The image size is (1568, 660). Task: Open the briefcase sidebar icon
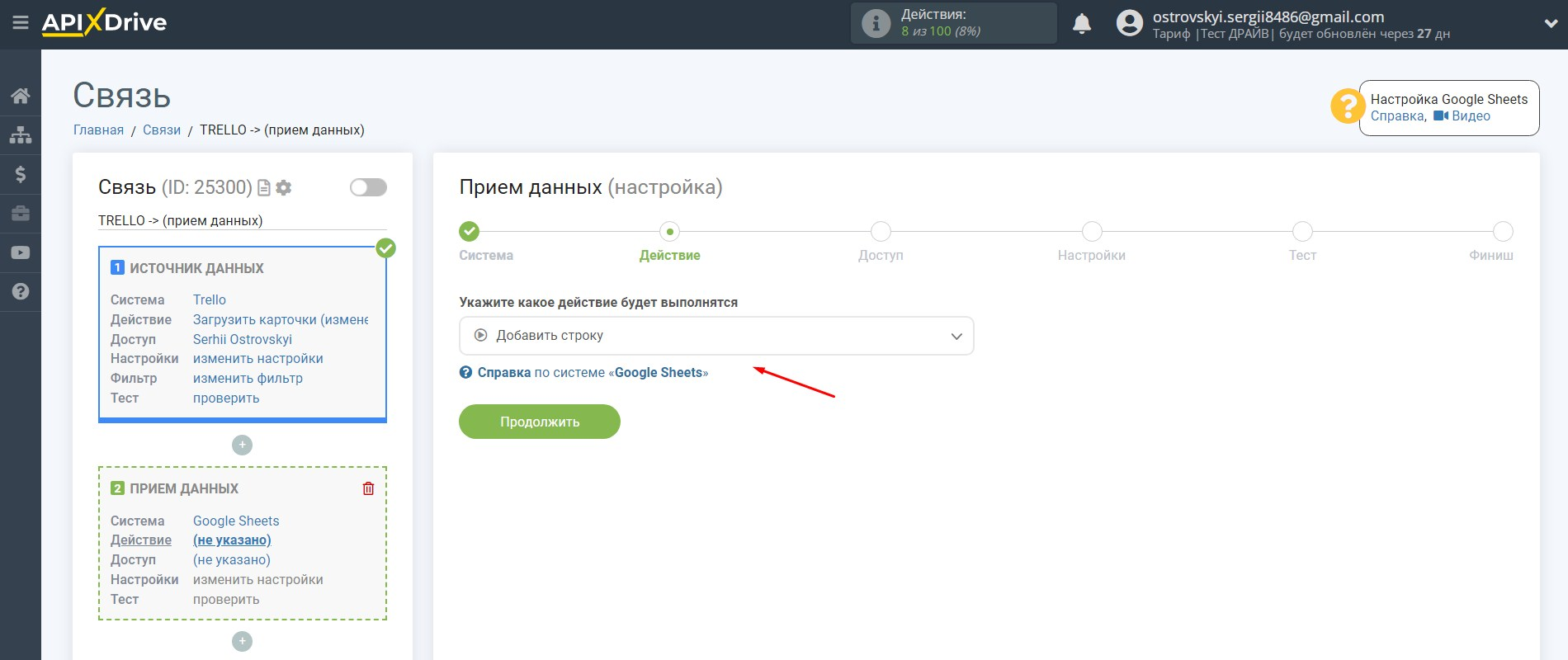click(x=21, y=214)
